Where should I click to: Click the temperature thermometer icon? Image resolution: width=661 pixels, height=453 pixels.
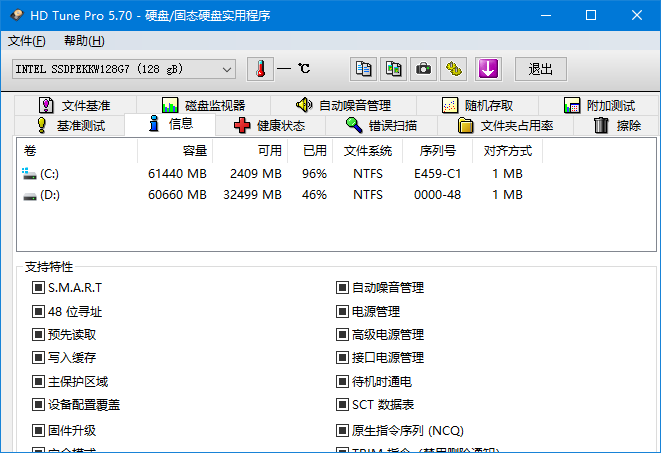[260, 69]
